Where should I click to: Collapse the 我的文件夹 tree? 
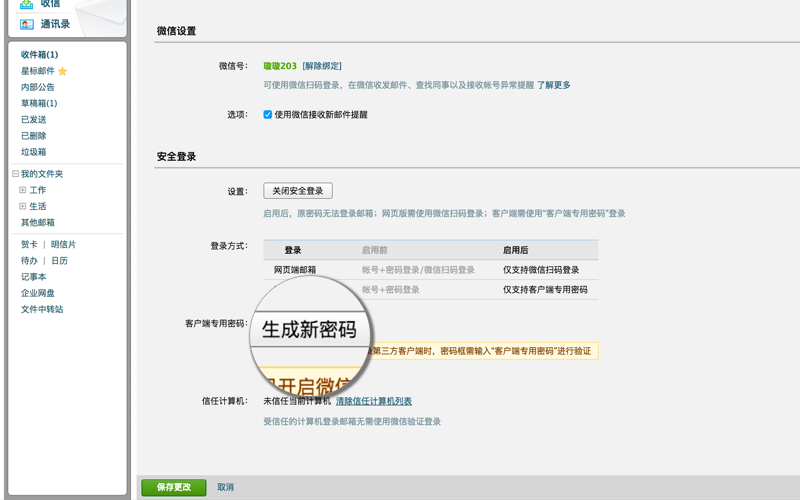14,174
